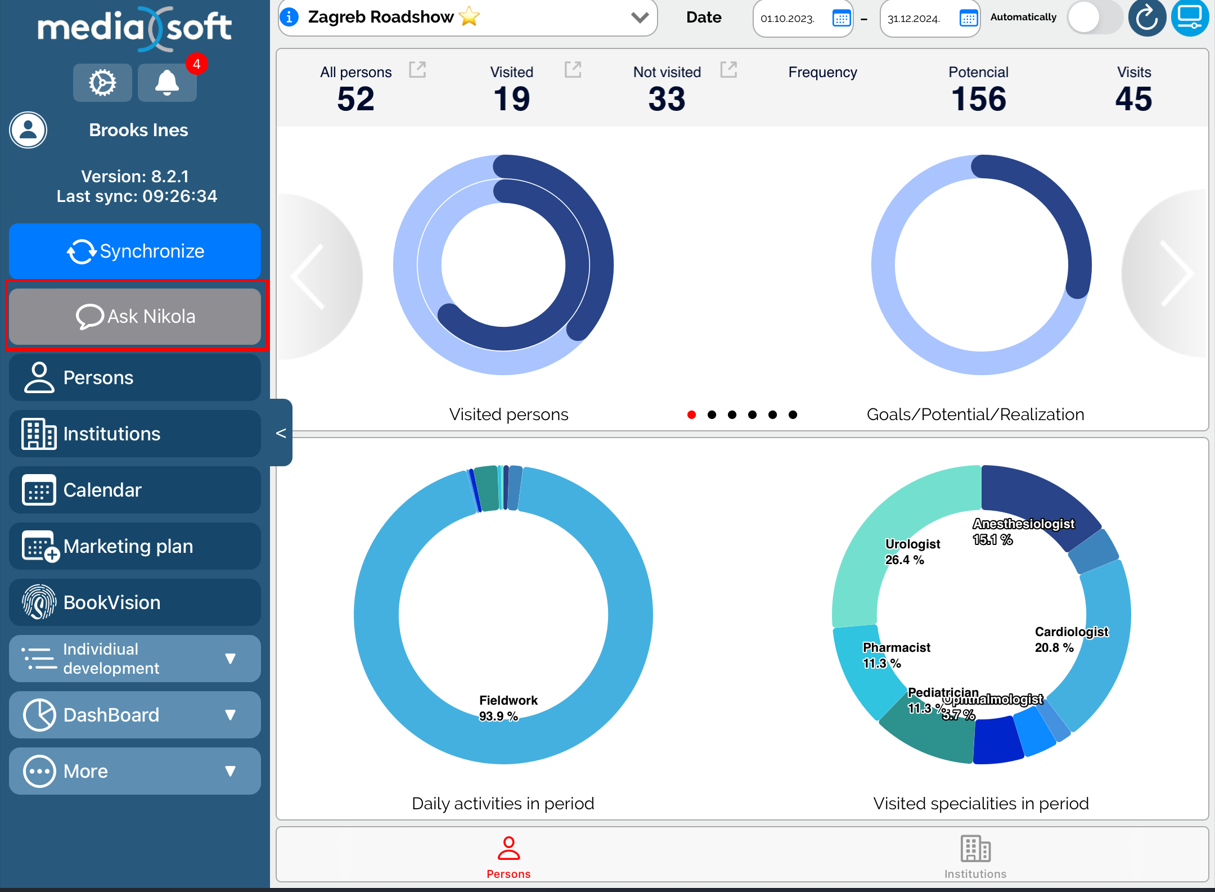Screen dimensions: 1215x892
Task: Open settings gear icon in sidebar
Action: [102, 83]
